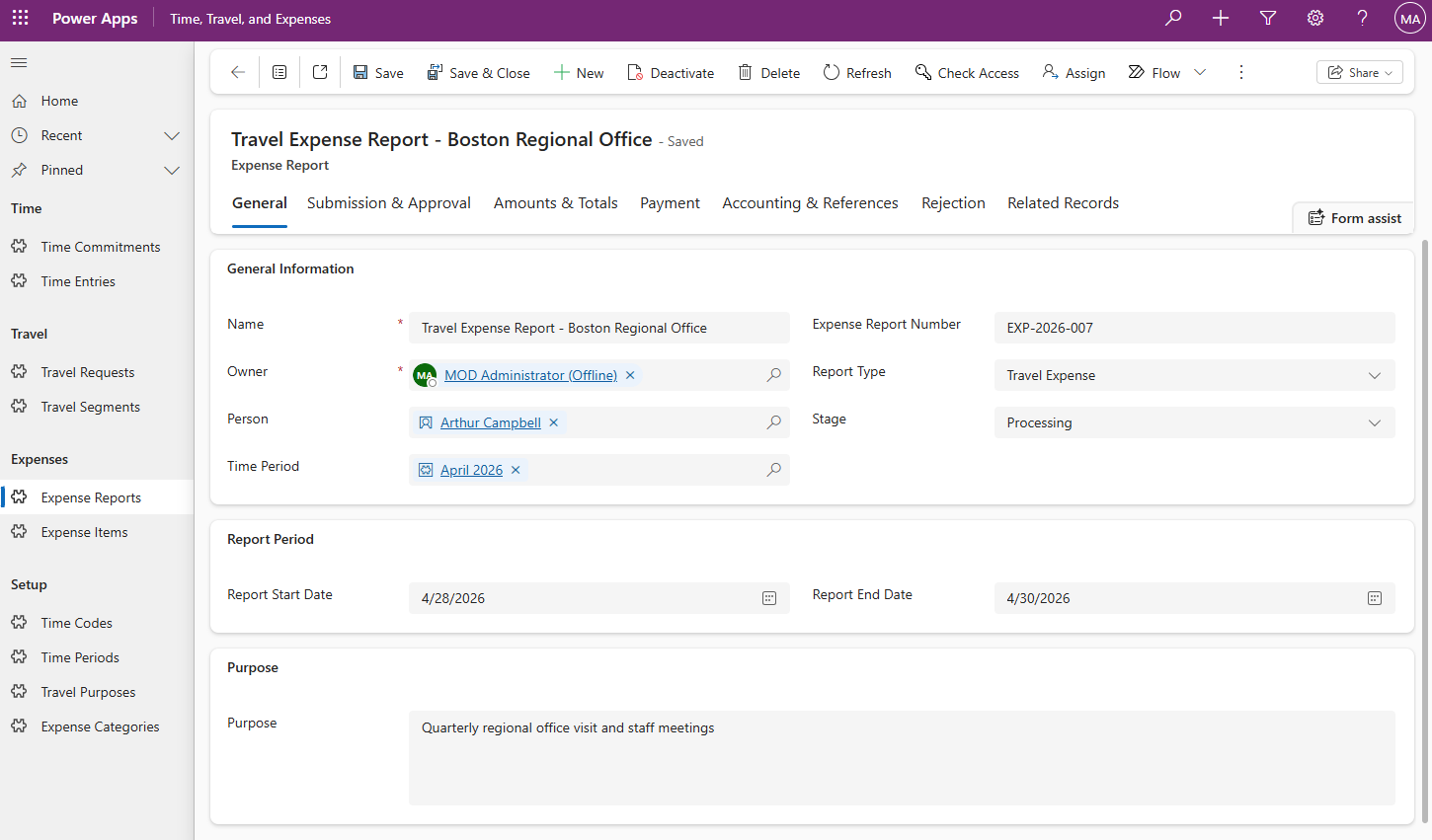Switch to Amounts & Totals tab
The height and width of the screenshot is (840, 1432).
pyautogui.click(x=556, y=203)
